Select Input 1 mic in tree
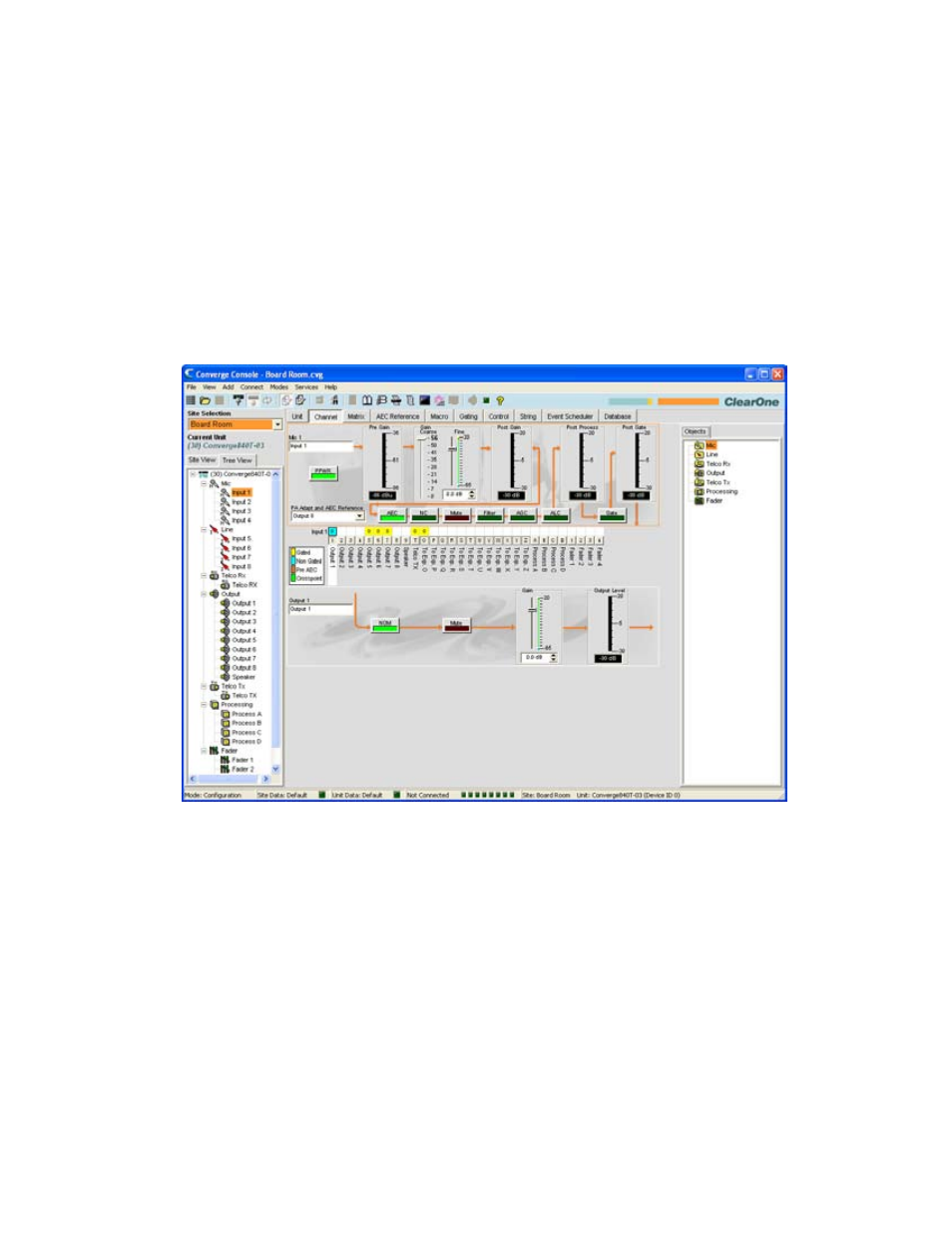Image resolution: width=952 pixels, height=1233 pixels. point(241,492)
